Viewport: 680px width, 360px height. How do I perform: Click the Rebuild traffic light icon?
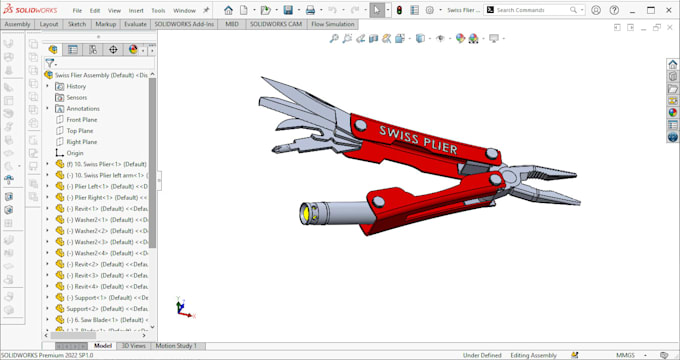tap(399, 10)
